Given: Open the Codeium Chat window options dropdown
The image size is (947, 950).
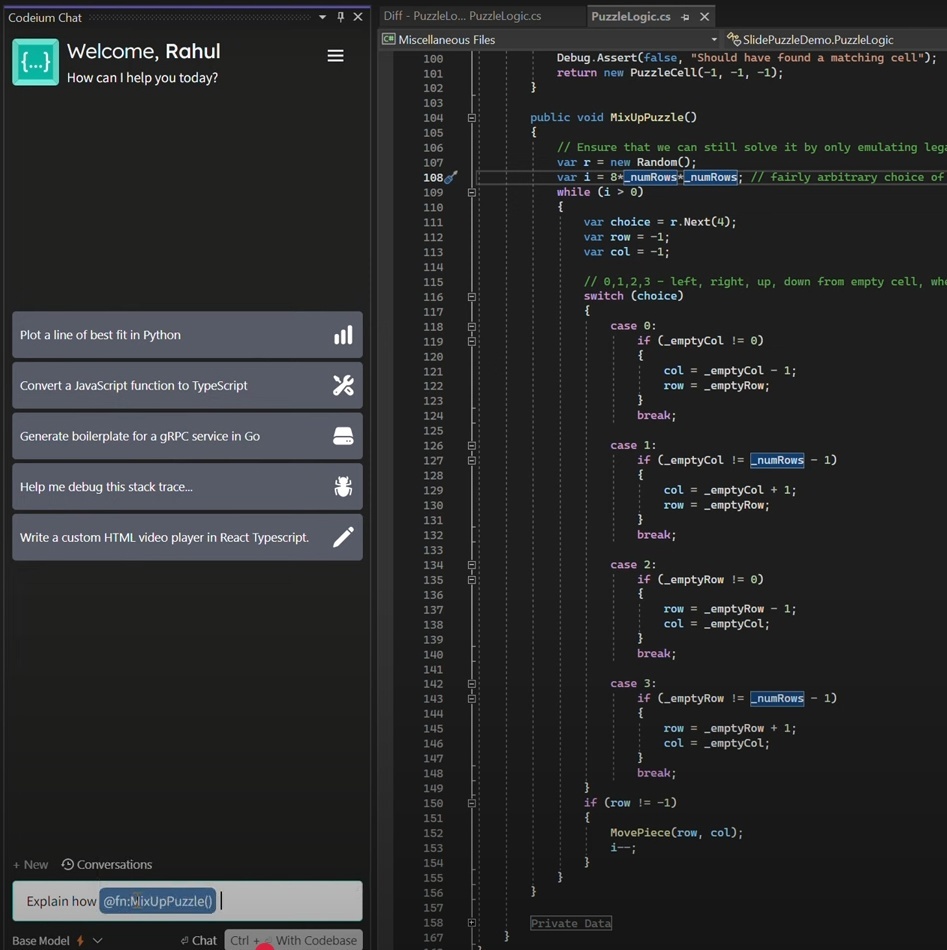Looking at the screenshot, I should 322,17.
